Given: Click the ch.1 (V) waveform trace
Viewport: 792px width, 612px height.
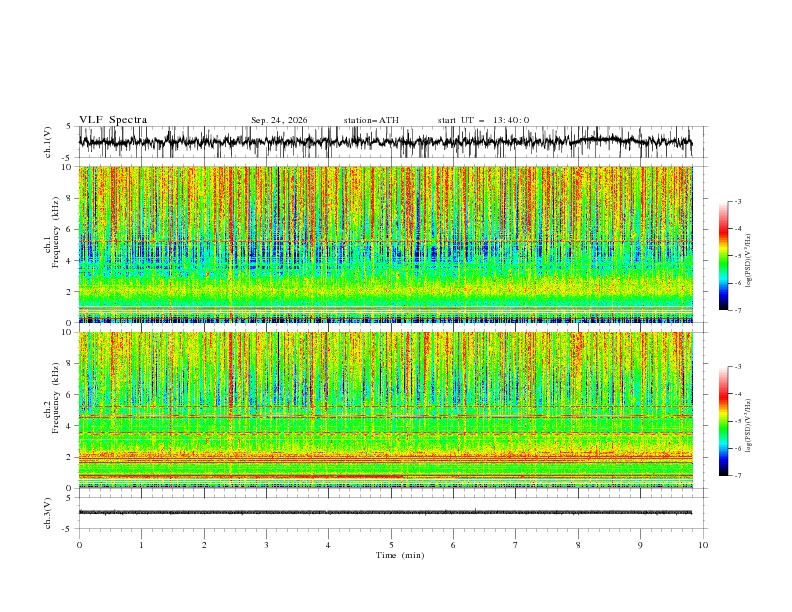Looking at the screenshot, I should [x=385, y=142].
